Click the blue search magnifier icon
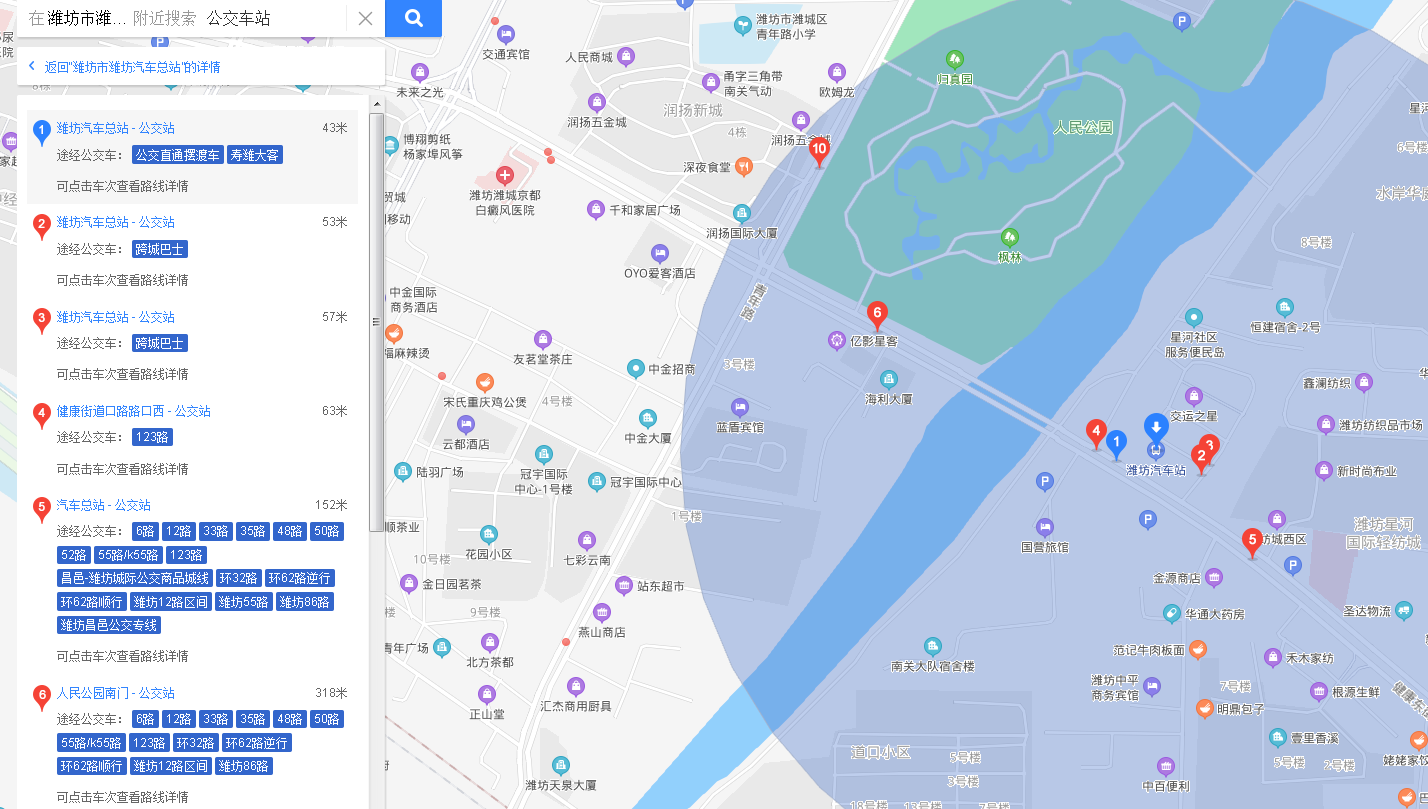This screenshot has width=1428, height=809. (412, 18)
